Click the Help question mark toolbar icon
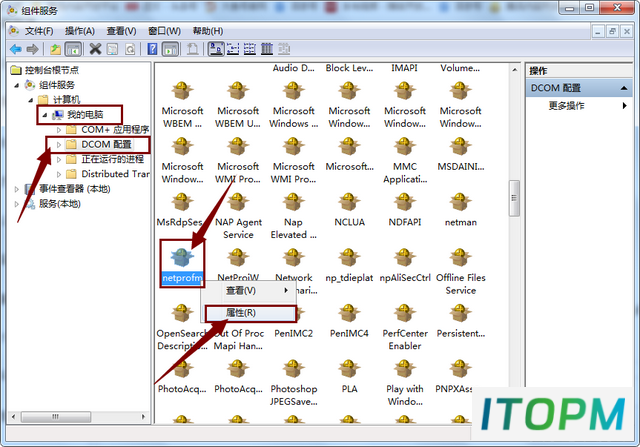 (x=152, y=49)
